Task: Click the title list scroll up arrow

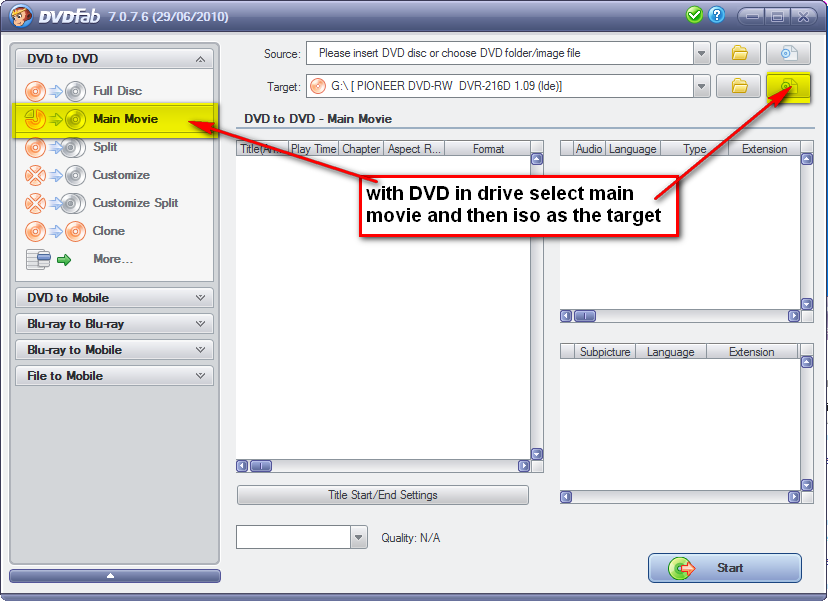Action: tap(537, 158)
